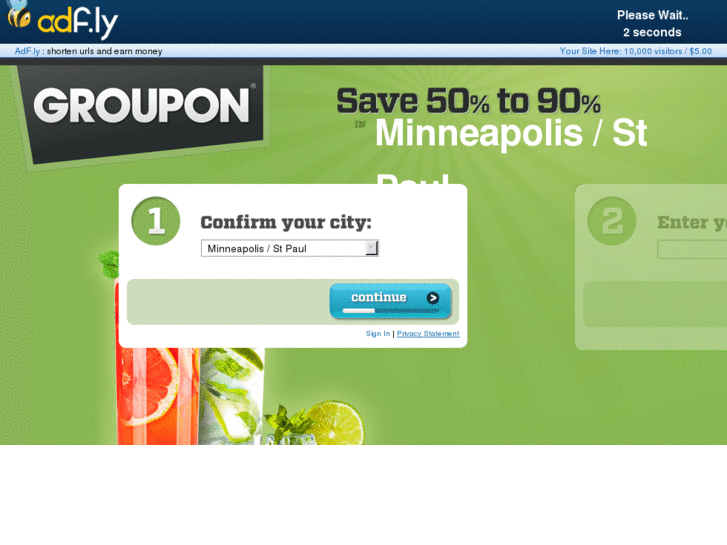
Task: Click the green step 1 circle icon
Action: pos(156,221)
